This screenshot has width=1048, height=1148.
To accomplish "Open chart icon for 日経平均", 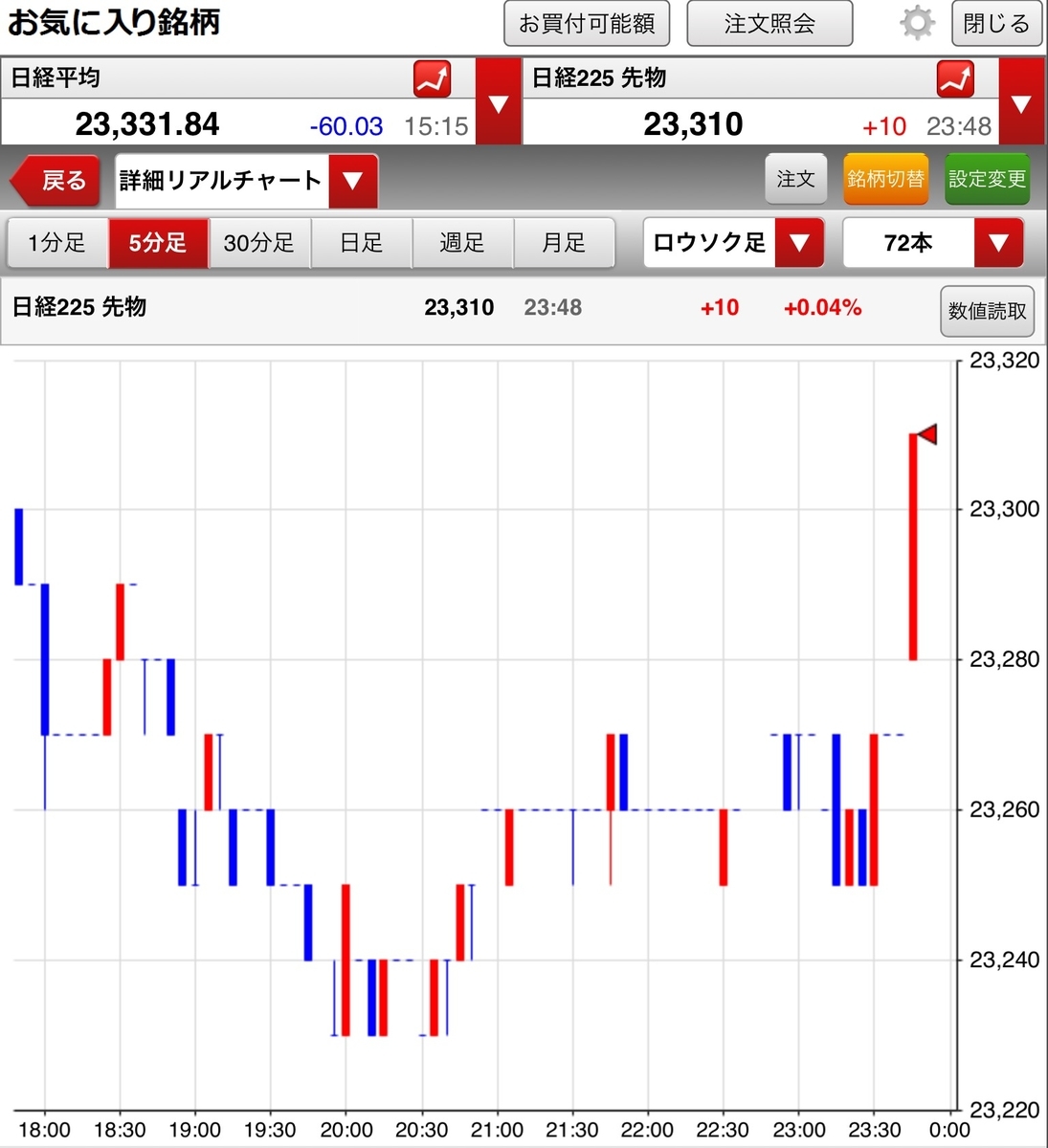I will [432, 79].
